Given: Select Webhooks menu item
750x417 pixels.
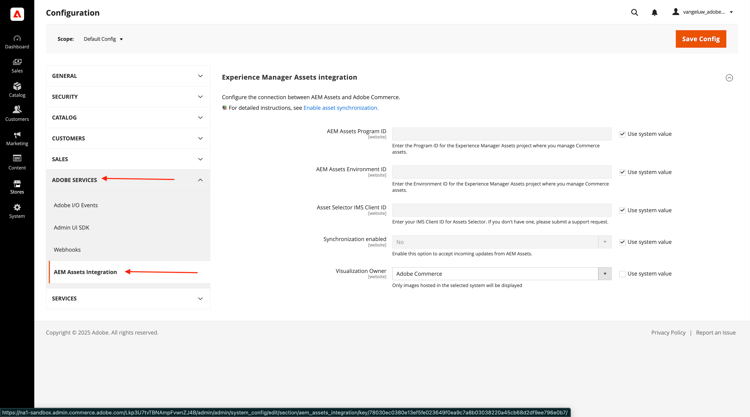Looking at the screenshot, I should point(67,250).
